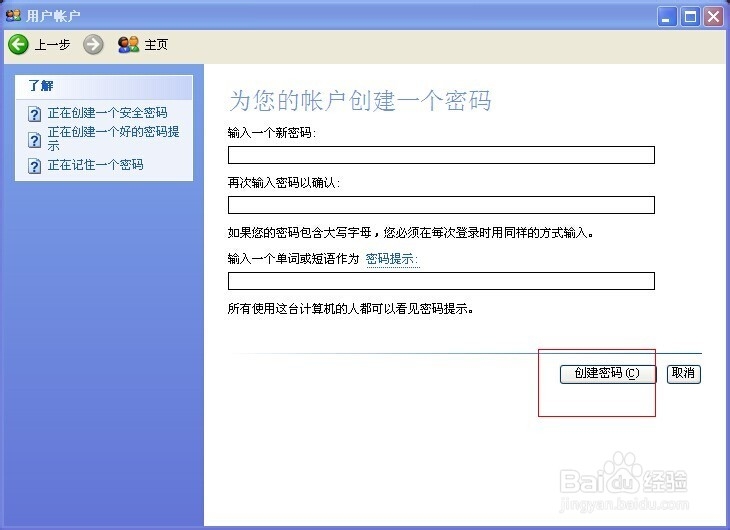Viewport: 730px width, 530px height.
Task: Click the 取消 button
Action: (683, 374)
